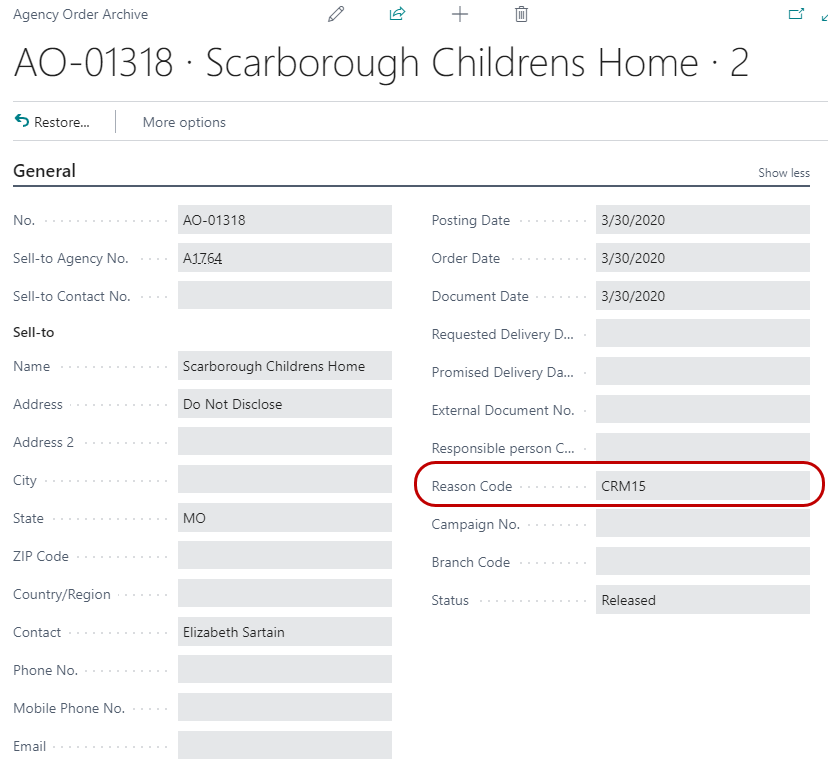This screenshot has width=828, height=783.
Task: Click the Reason Code field CRM15
Action: pyautogui.click(x=702, y=486)
